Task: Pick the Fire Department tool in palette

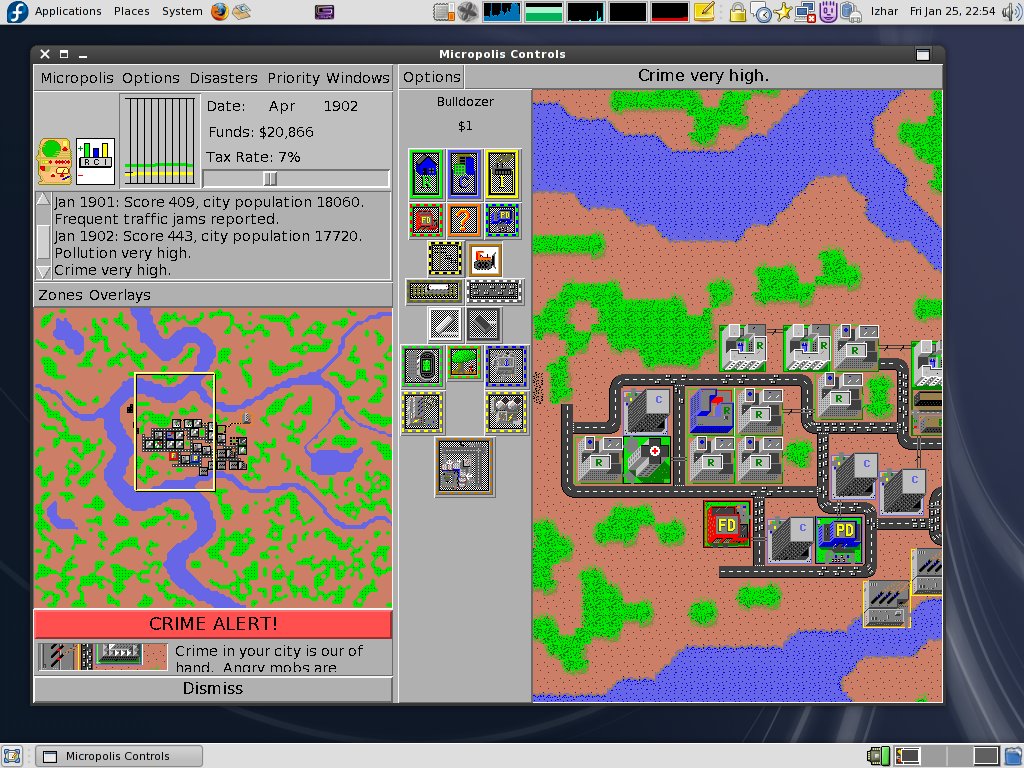Action: [426, 220]
